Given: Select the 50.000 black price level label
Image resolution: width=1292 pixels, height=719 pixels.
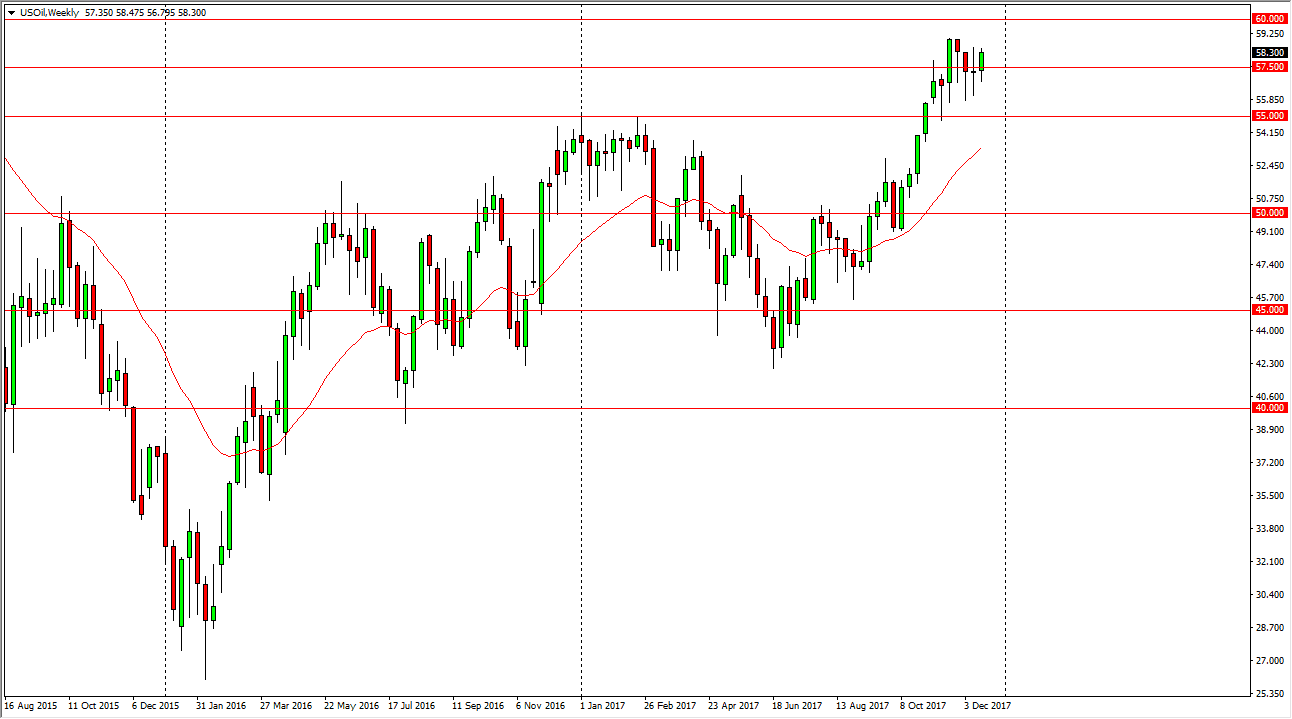Looking at the screenshot, I should [1269, 213].
